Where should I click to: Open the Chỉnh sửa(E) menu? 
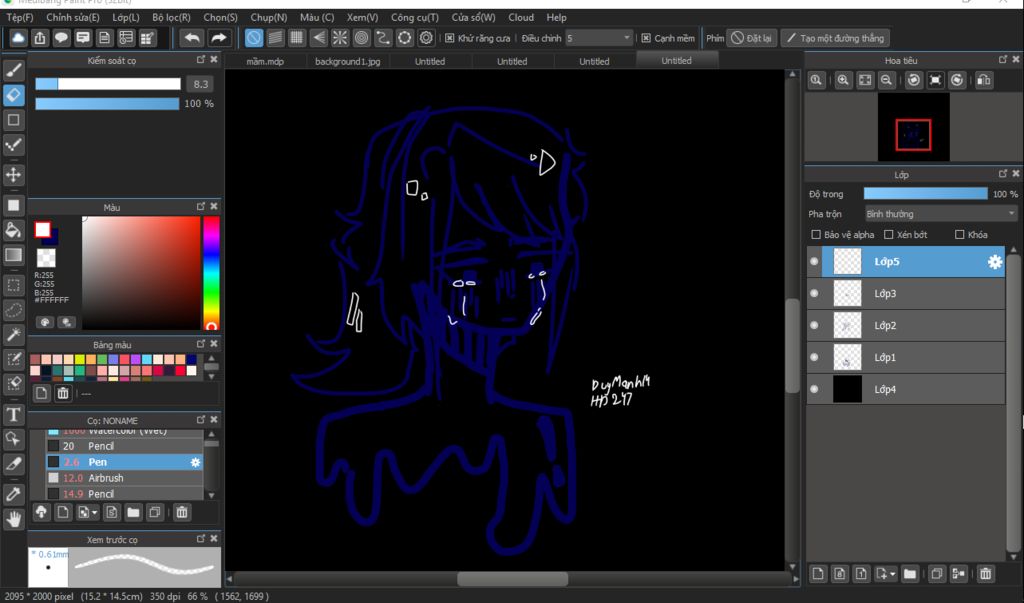72,18
